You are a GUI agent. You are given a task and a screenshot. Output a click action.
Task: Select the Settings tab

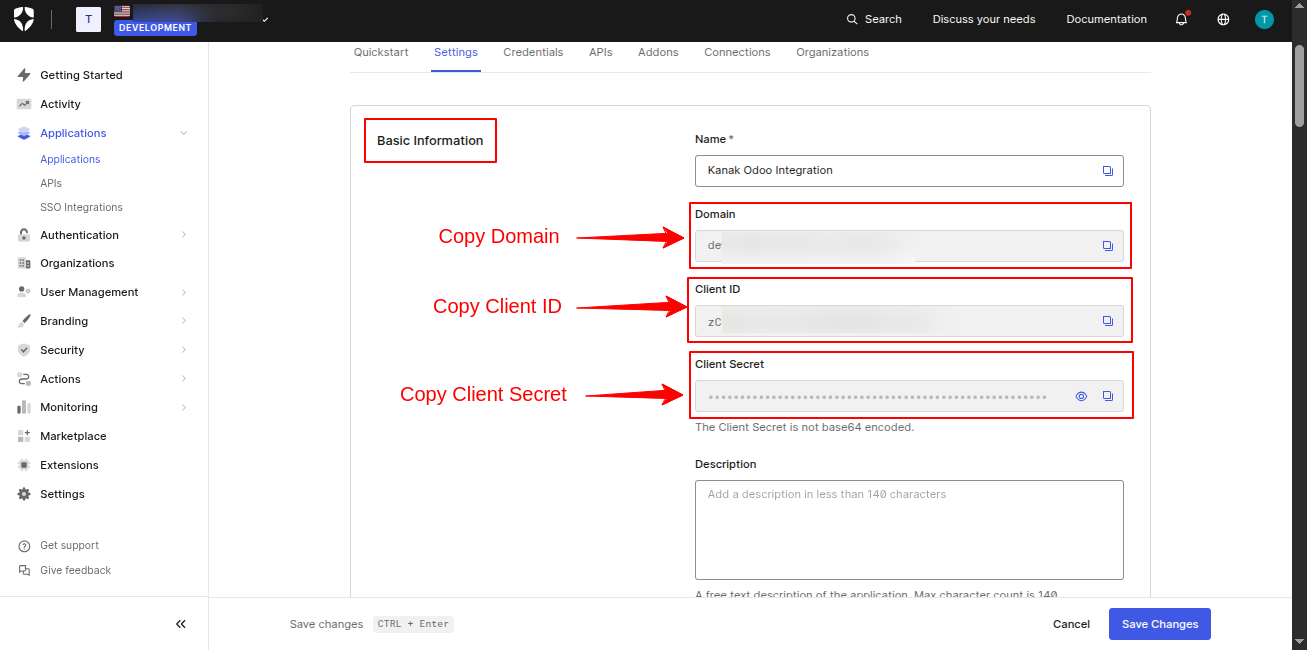(456, 52)
